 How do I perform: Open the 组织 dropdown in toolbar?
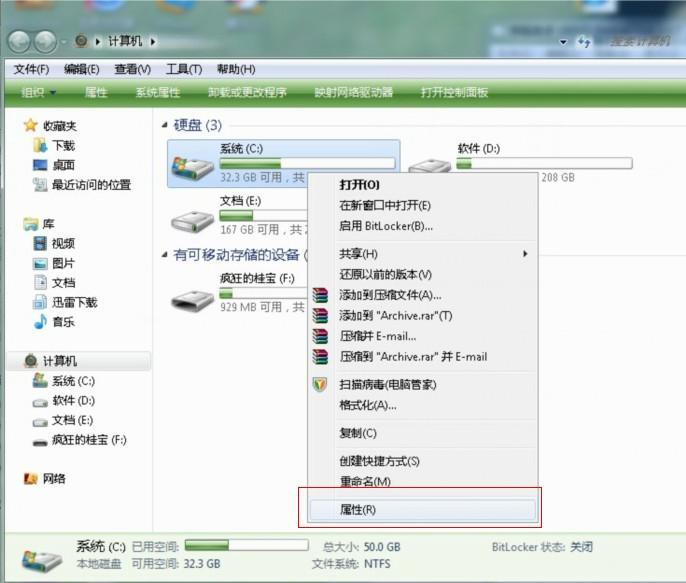[x=38, y=92]
